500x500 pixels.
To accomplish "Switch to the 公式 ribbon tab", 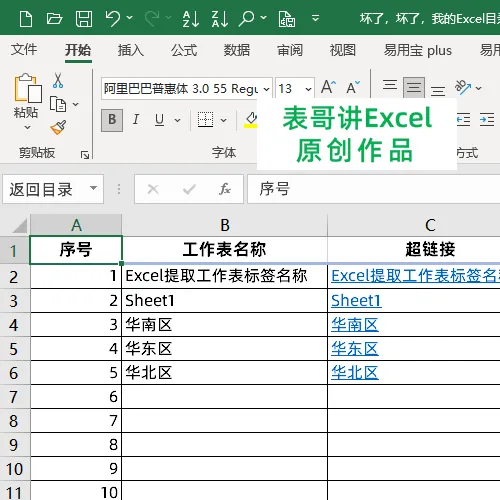I will (x=184, y=50).
